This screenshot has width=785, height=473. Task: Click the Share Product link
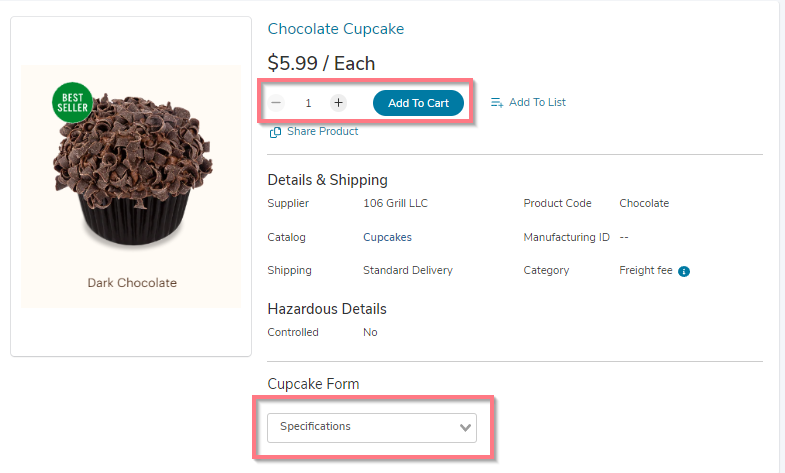click(x=322, y=131)
